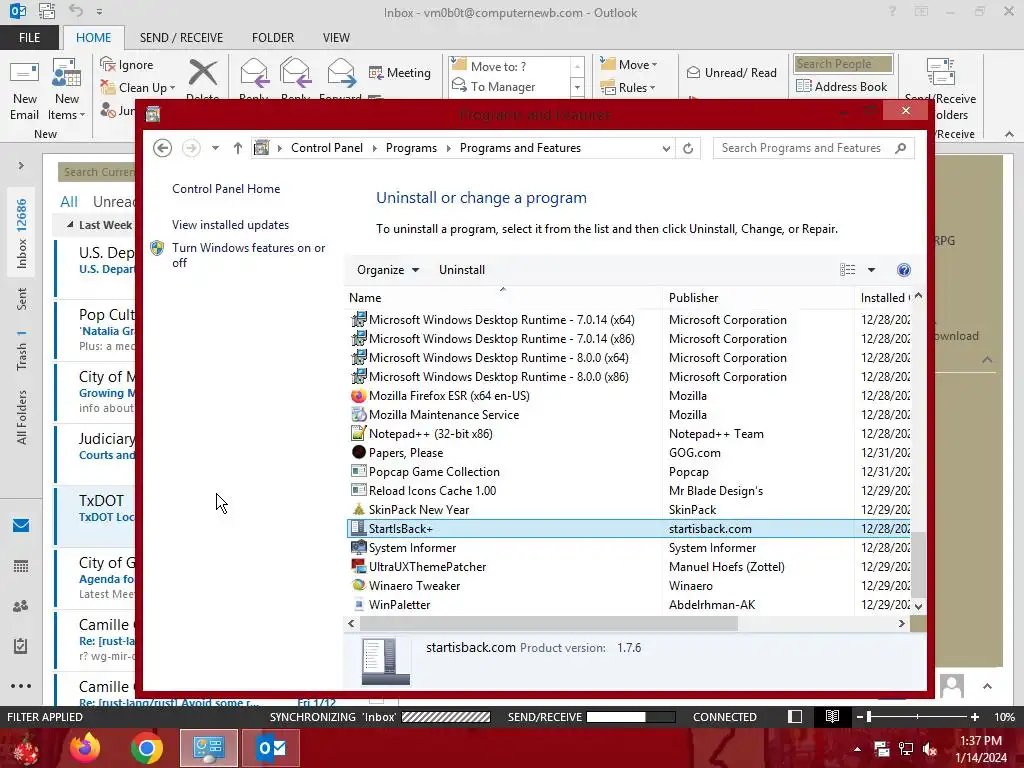
Task: Click zoom in plus on Outlook status bar
Action: pyautogui.click(x=975, y=717)
